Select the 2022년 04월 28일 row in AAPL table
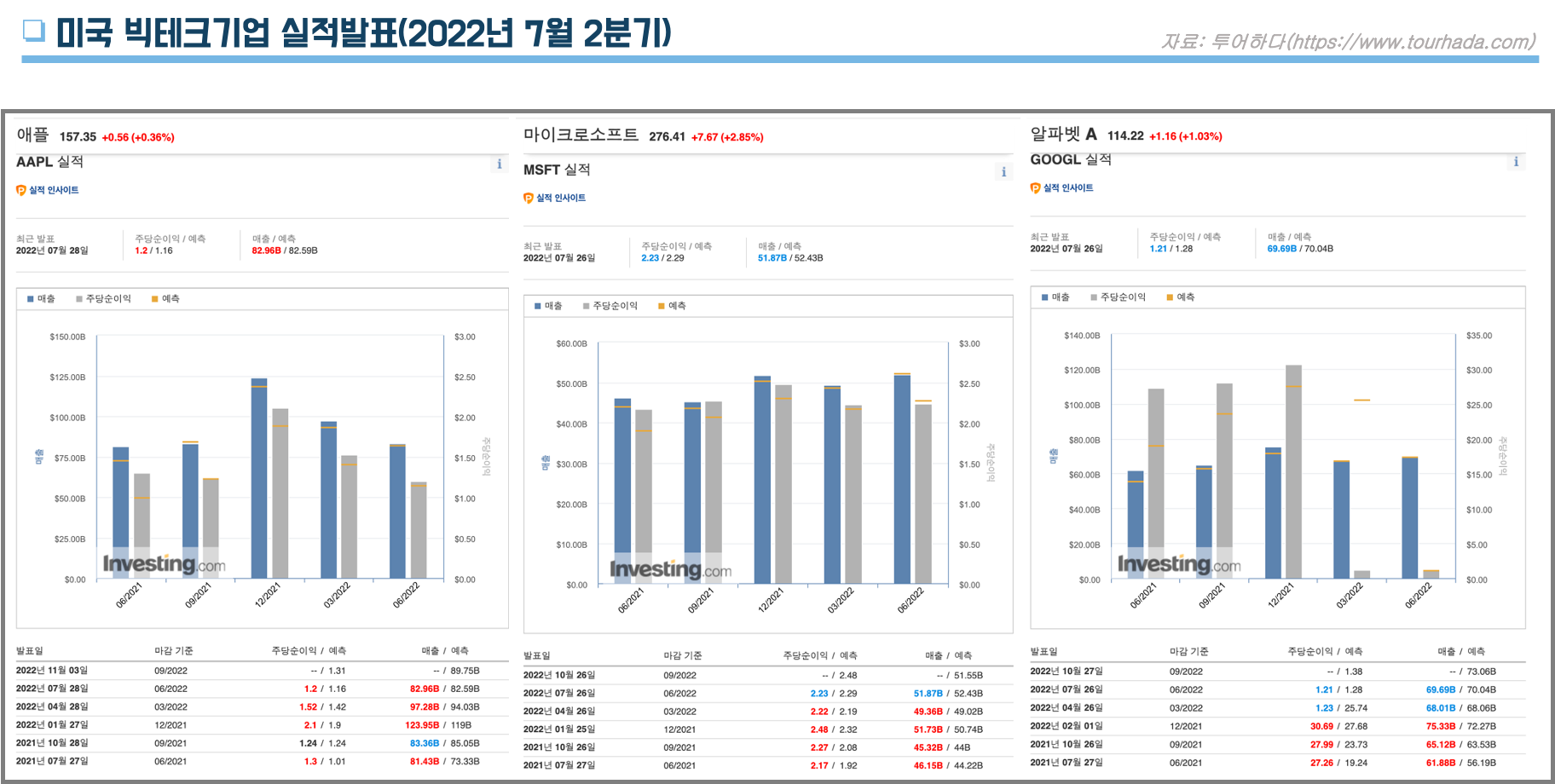This screenshot has width=1555, height=784. point(262,707)
